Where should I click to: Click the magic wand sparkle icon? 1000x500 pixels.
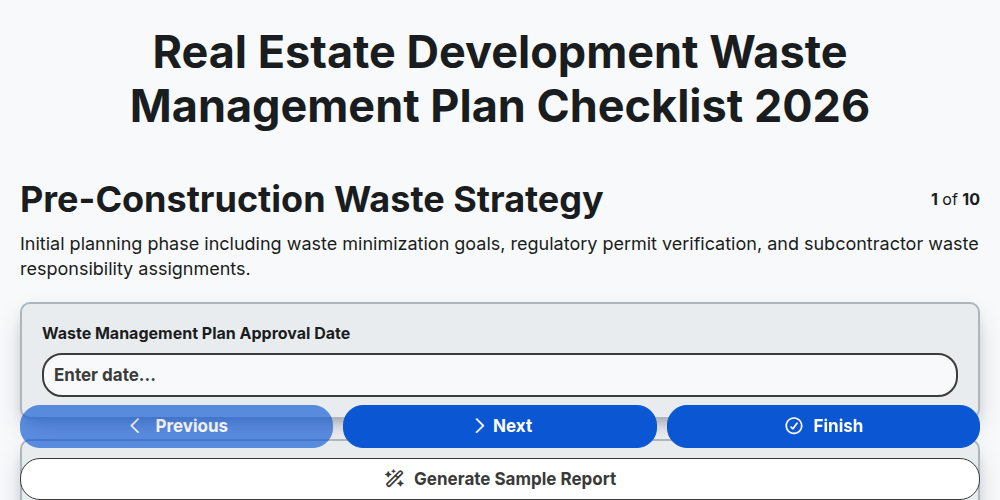(394, 479)
